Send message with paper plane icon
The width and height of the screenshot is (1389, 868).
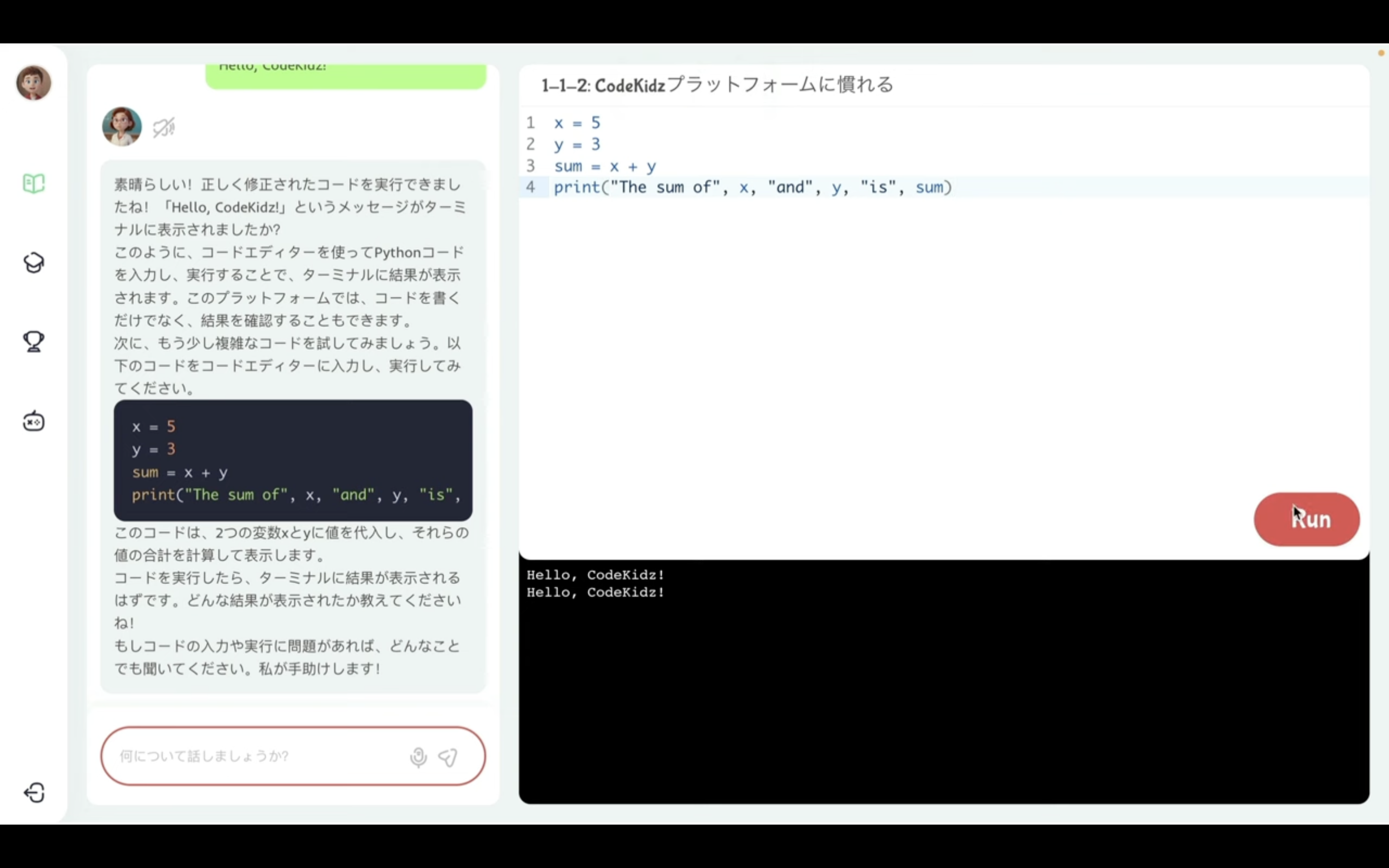point(448,757)
